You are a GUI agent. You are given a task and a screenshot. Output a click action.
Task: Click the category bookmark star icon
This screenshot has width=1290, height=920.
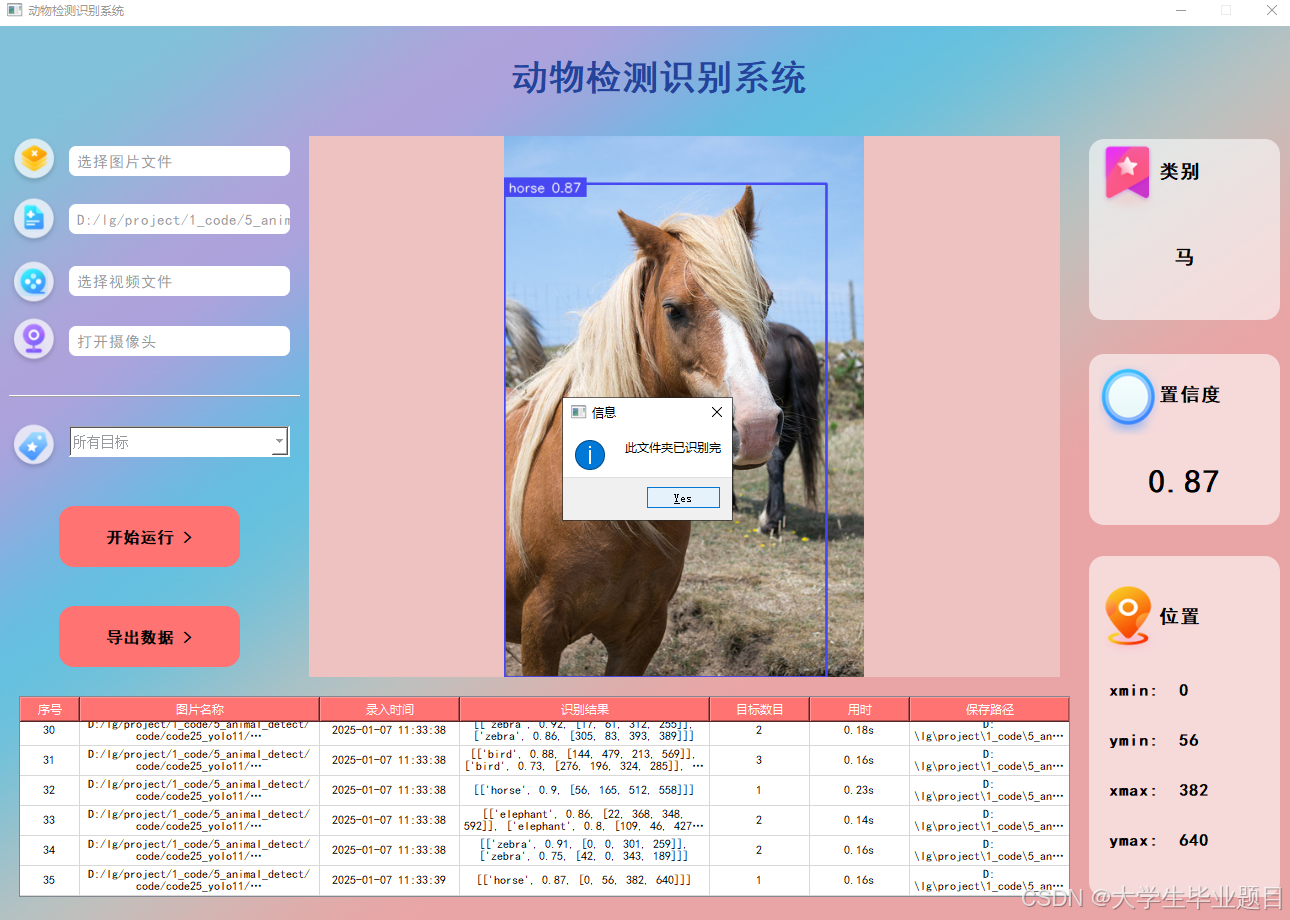(x=1127, y=172)
